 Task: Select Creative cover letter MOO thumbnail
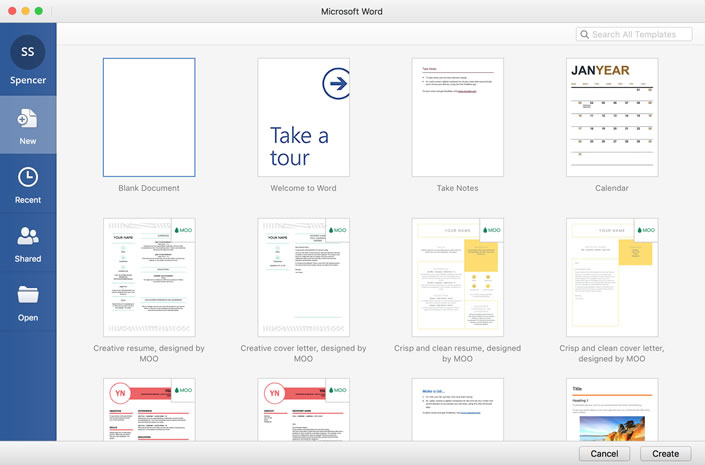pos(303,277)
